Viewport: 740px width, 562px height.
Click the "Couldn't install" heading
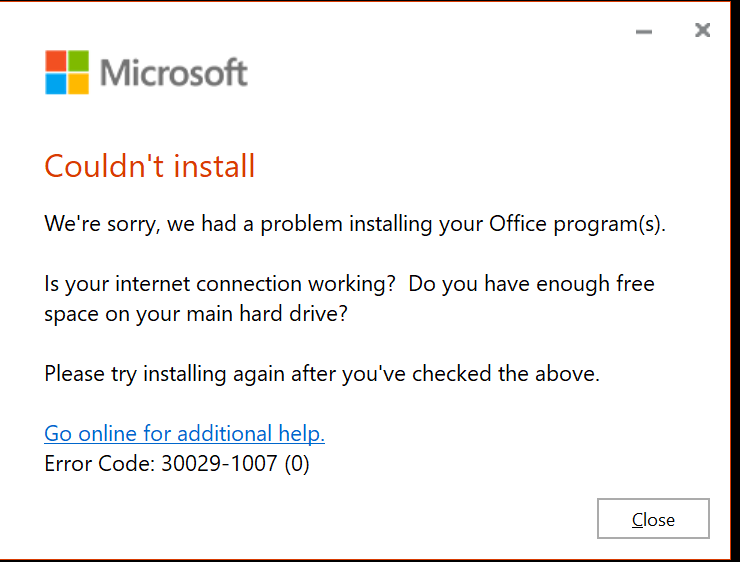click(x=150, y=166)
